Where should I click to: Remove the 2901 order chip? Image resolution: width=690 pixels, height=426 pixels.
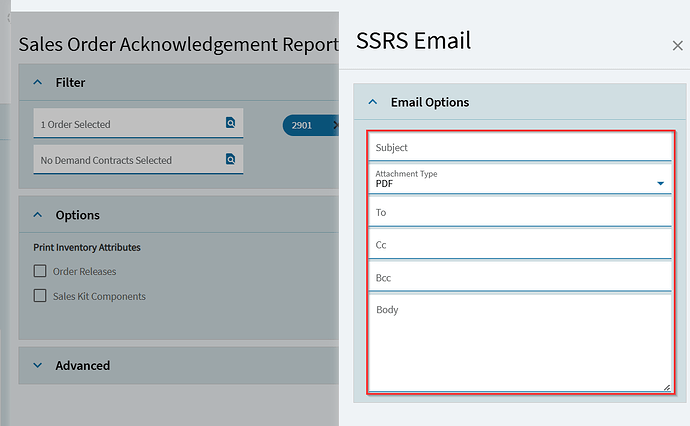[335, 125]
